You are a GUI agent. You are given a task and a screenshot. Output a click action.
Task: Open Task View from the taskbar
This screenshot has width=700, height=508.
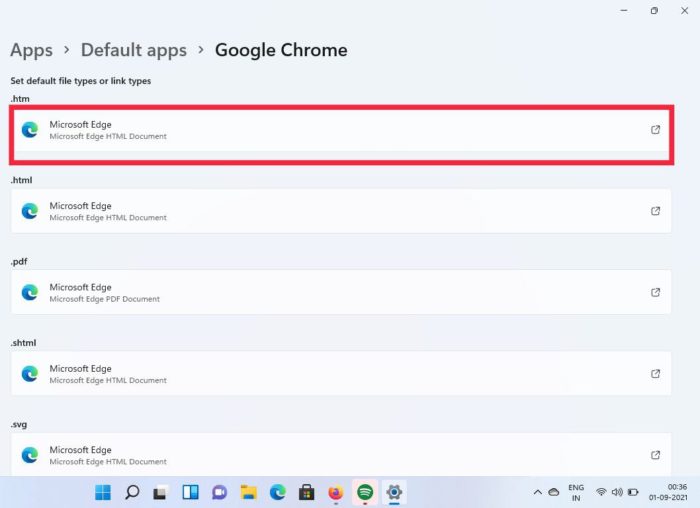click(161, 492)
